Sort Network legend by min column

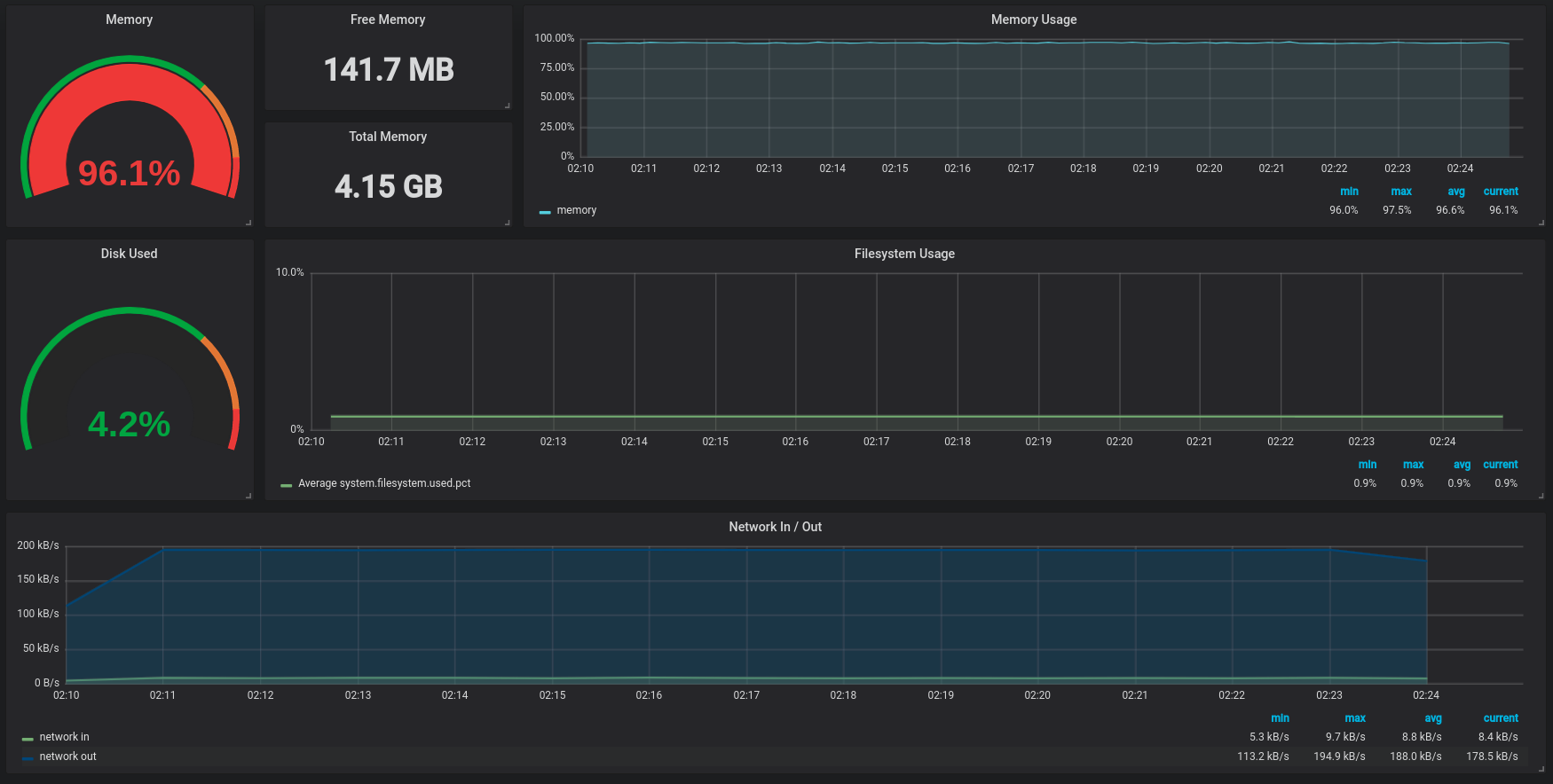coord(1280,718)
